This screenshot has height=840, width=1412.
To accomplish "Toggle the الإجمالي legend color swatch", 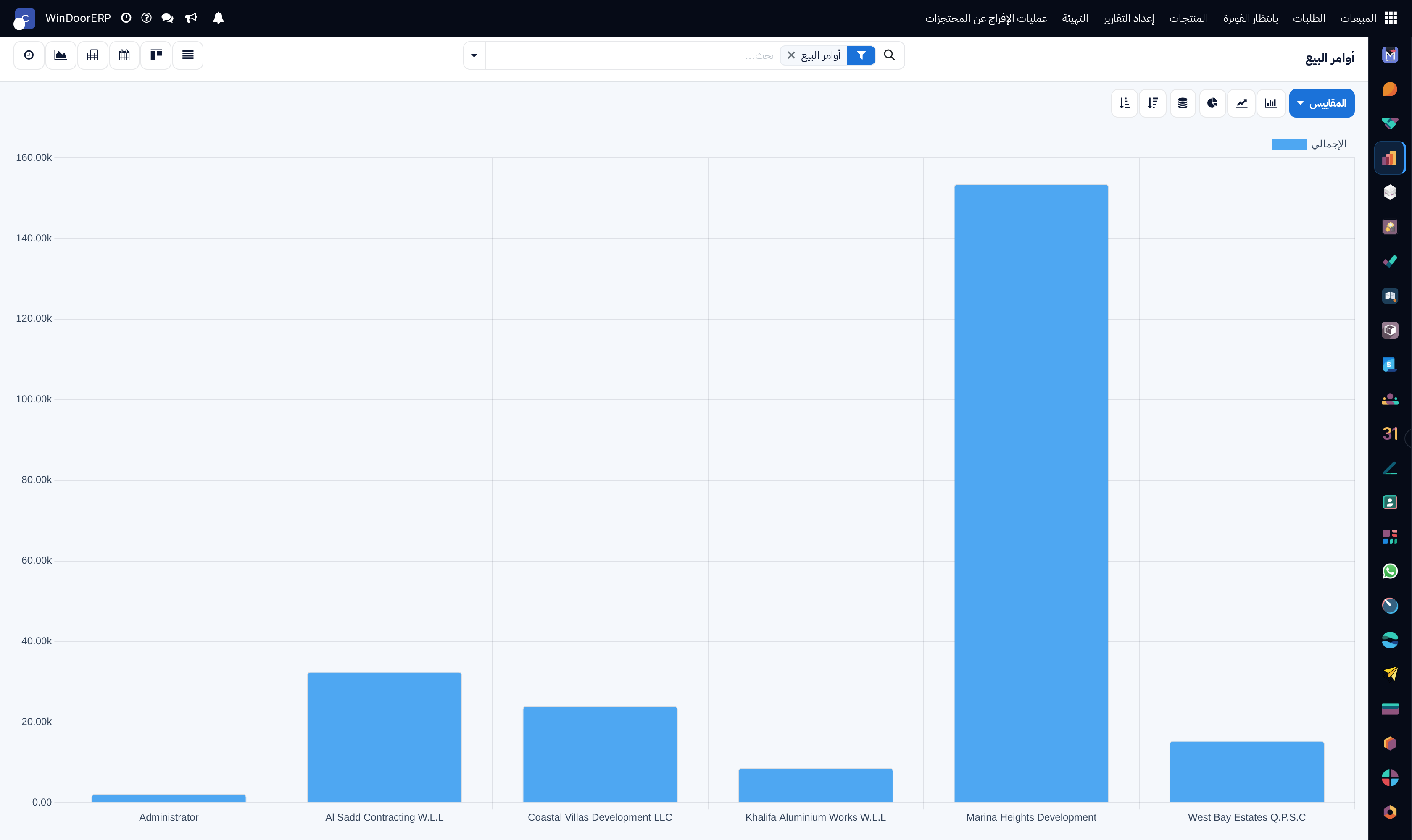I will click(1288, 144).
